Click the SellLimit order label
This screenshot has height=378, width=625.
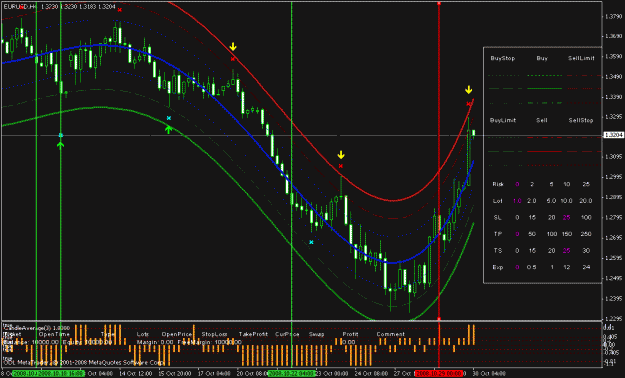pyautogui.click(x=581, y=58)
